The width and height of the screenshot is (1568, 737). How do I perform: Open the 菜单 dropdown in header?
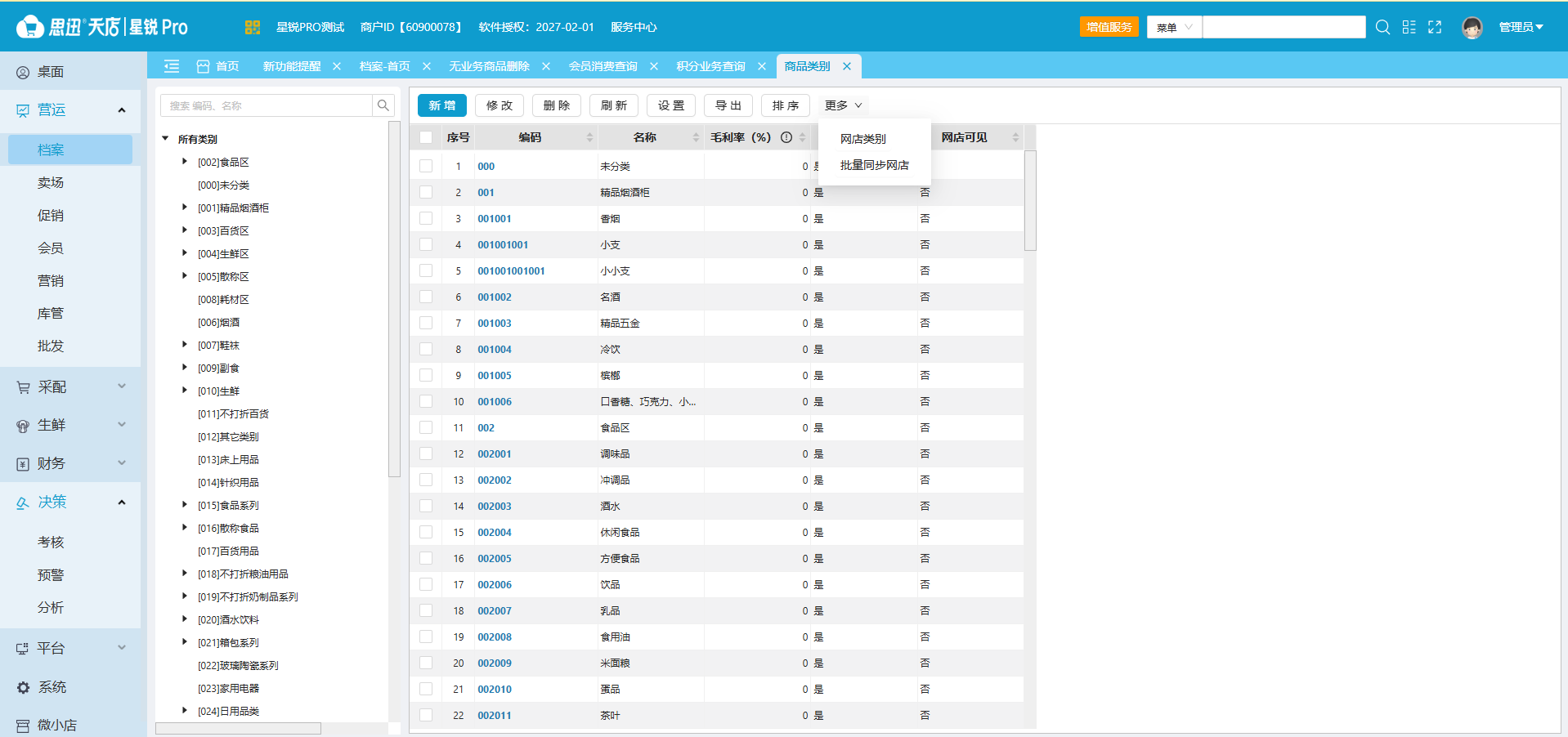(x=1174, y=27)
